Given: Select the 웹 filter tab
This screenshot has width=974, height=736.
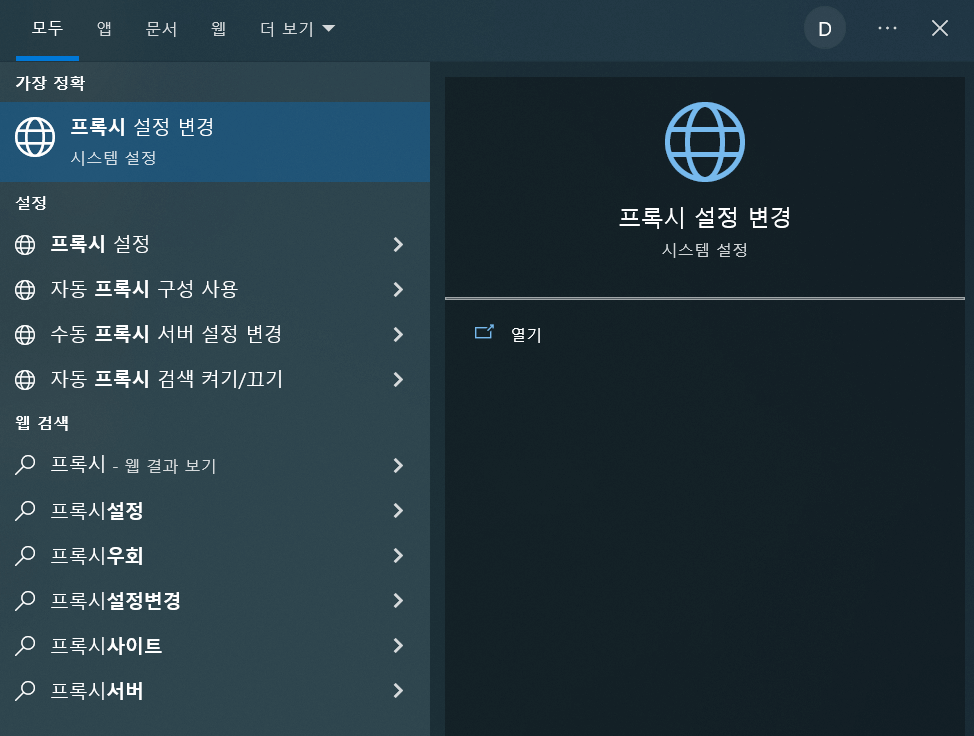Looking at the screenshot, I should [x=218, y=29].
